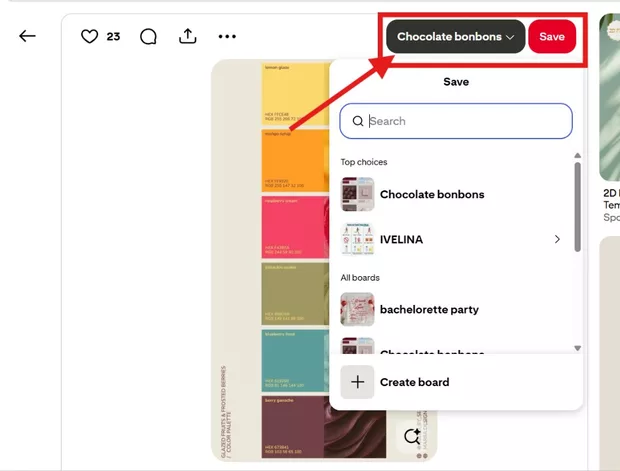This screenshot has height=471, width=620.
Task: Click the plus icon for Create board
Action: [357, 382]
